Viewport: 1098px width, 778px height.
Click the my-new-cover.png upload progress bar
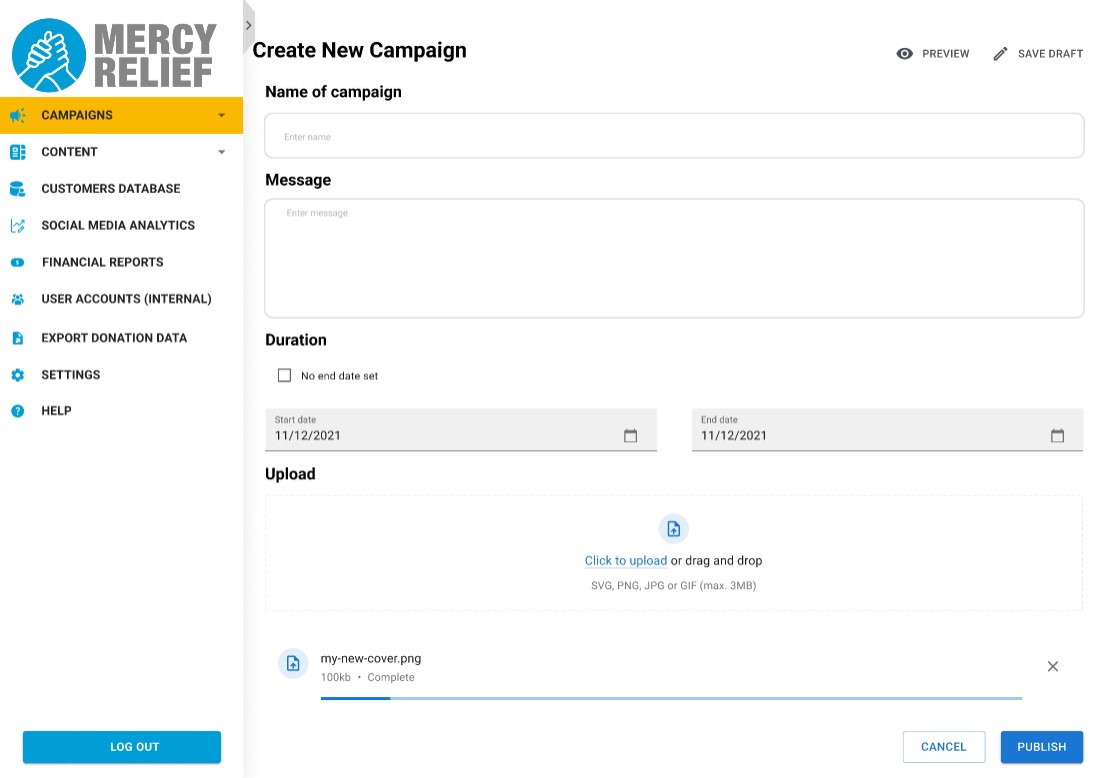[x=670, y=698]
